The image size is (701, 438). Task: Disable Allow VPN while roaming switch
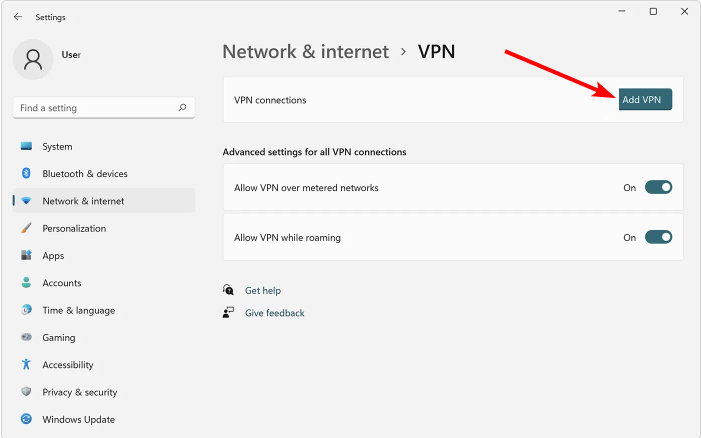point(658,237)
